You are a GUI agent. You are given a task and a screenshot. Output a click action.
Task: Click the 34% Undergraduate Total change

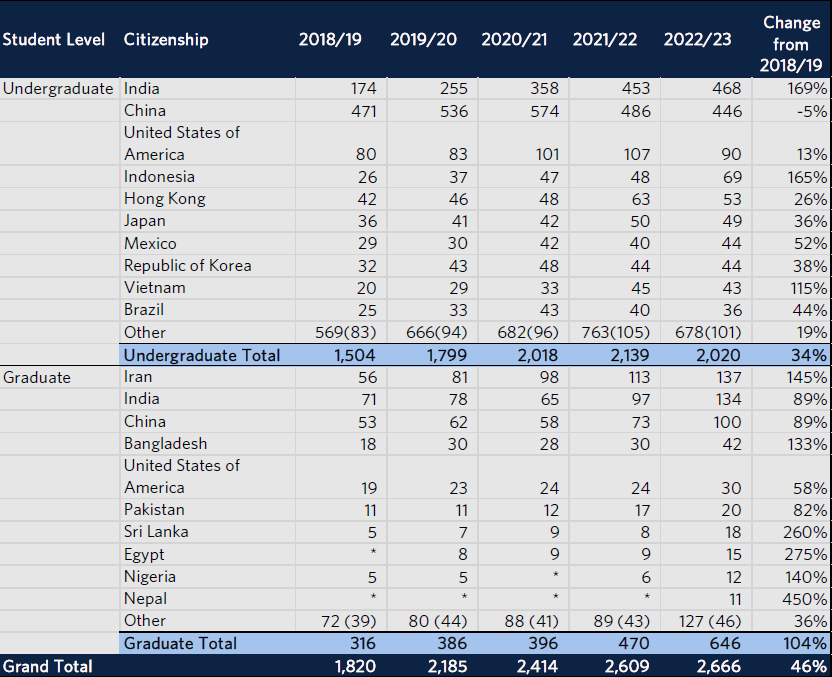tap(809, 355)
